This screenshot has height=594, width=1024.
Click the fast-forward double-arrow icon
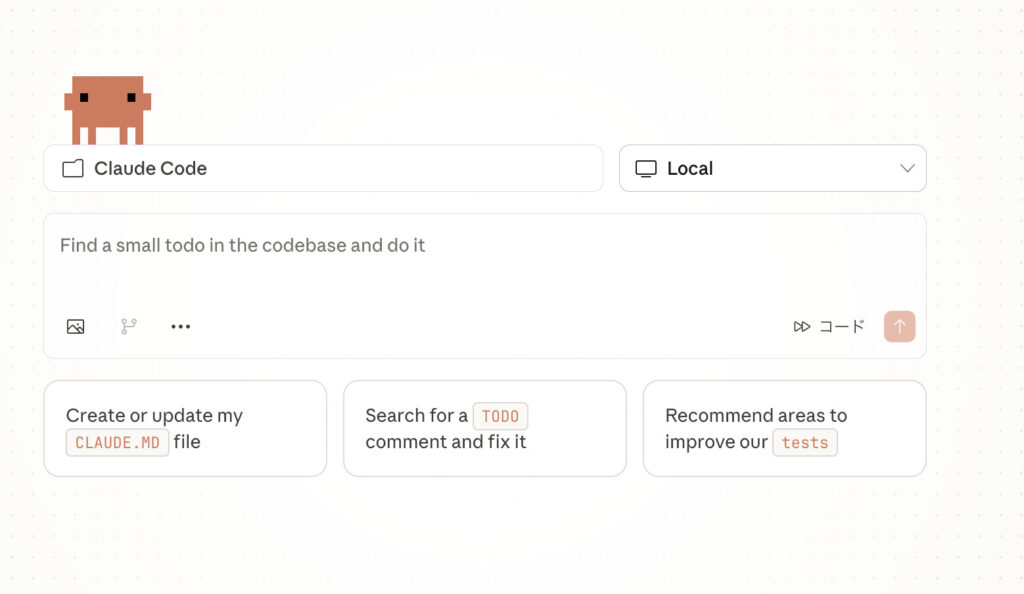click(x=802, y=327)
